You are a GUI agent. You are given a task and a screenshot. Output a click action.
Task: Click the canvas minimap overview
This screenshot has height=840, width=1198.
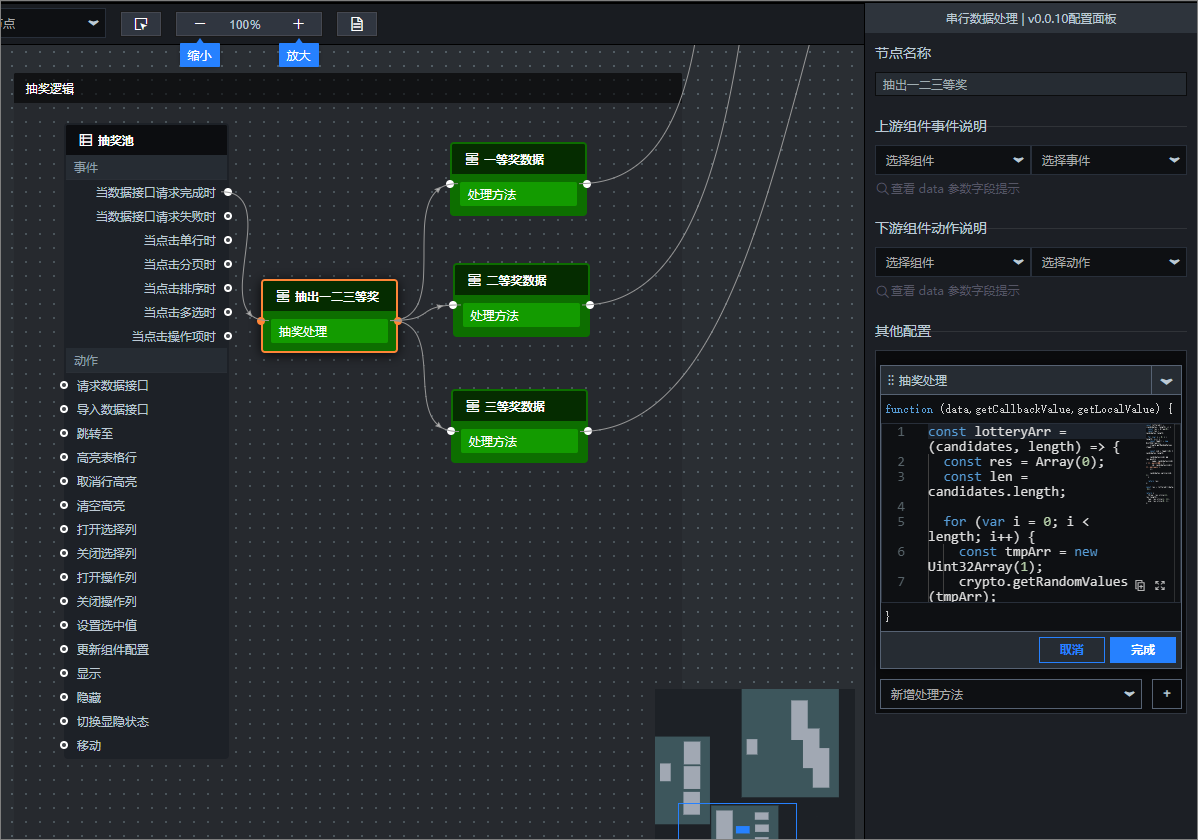coord(753,764)
